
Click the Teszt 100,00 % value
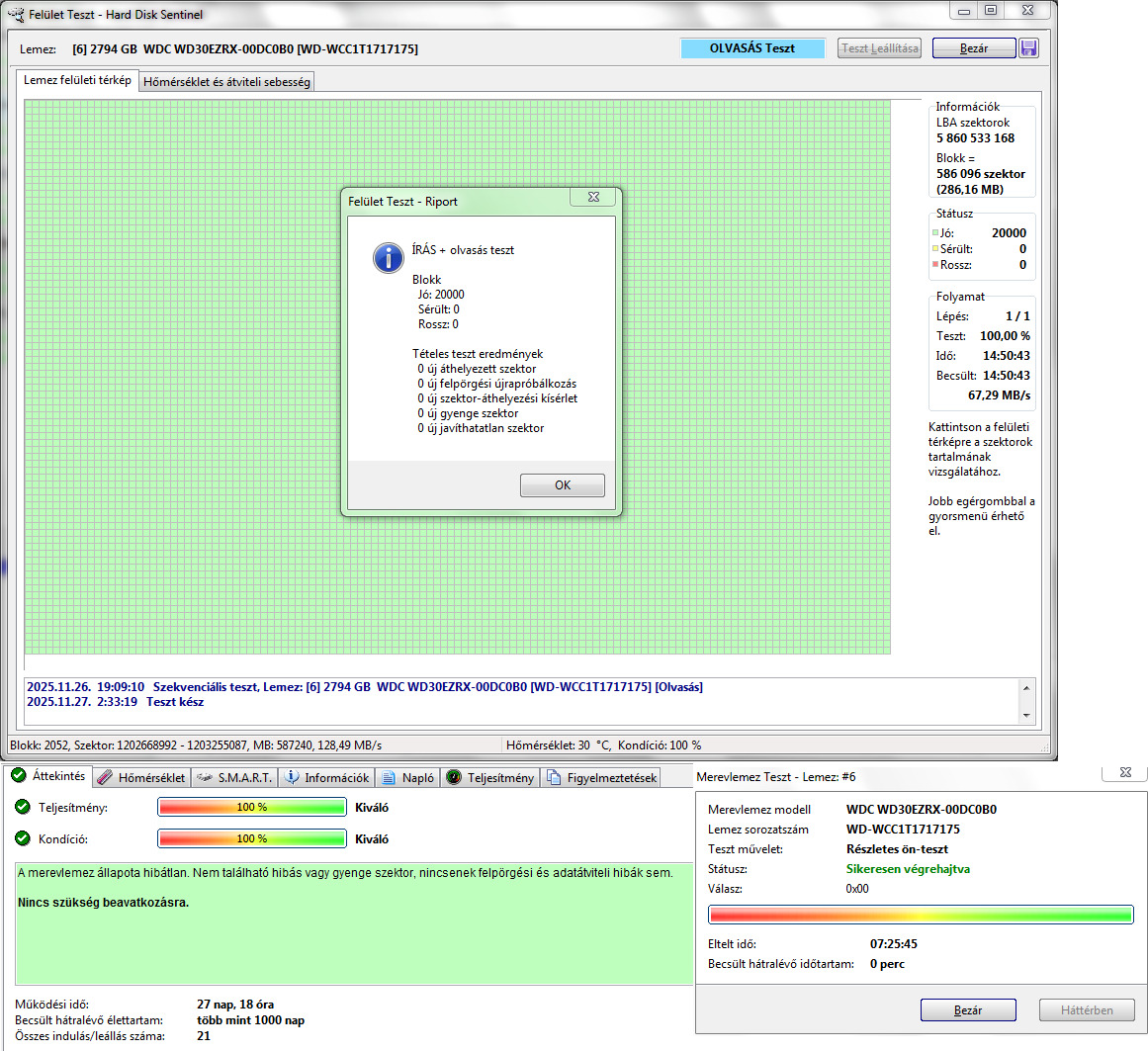click(x=1005, y=336)
